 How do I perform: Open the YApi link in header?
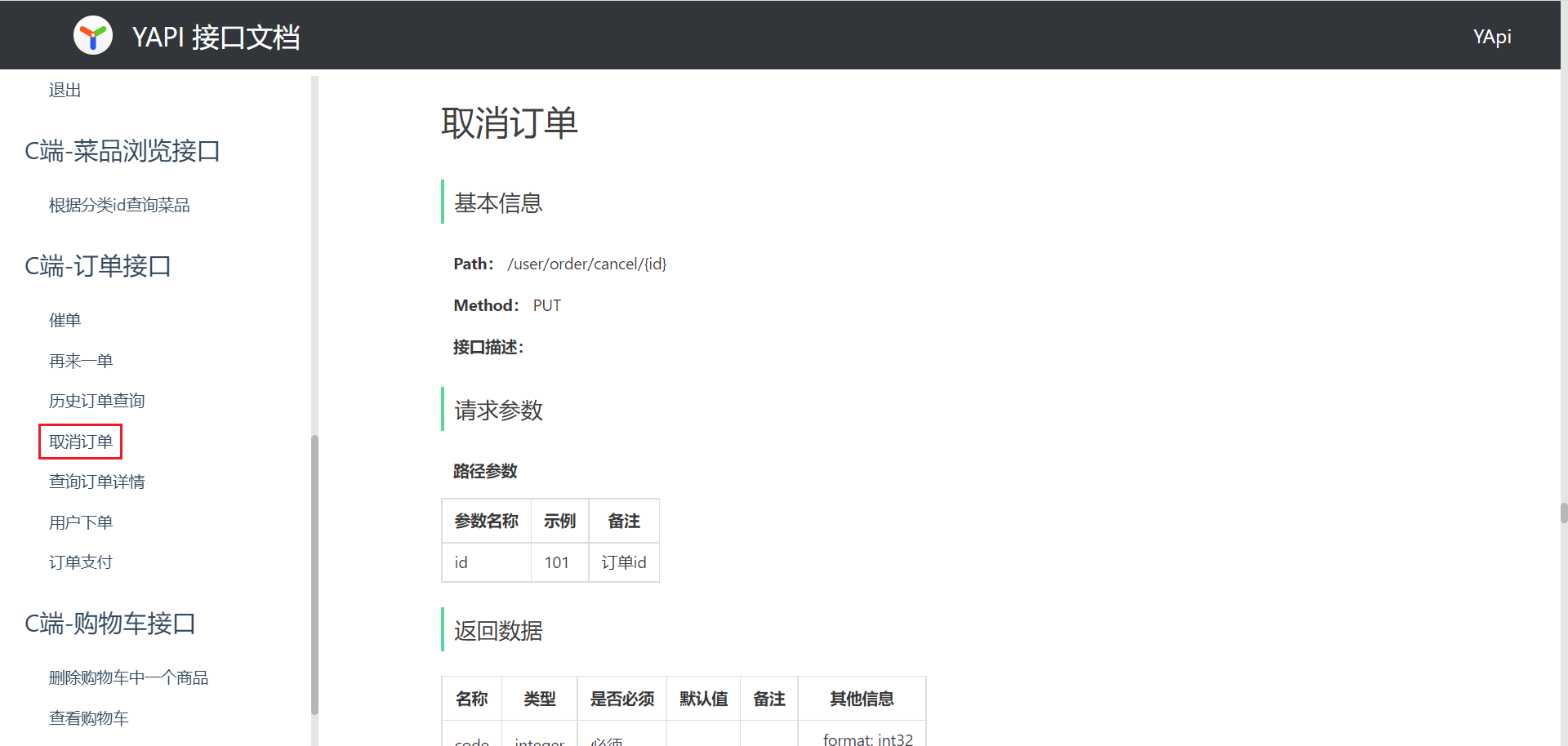tap(1491, 37)
